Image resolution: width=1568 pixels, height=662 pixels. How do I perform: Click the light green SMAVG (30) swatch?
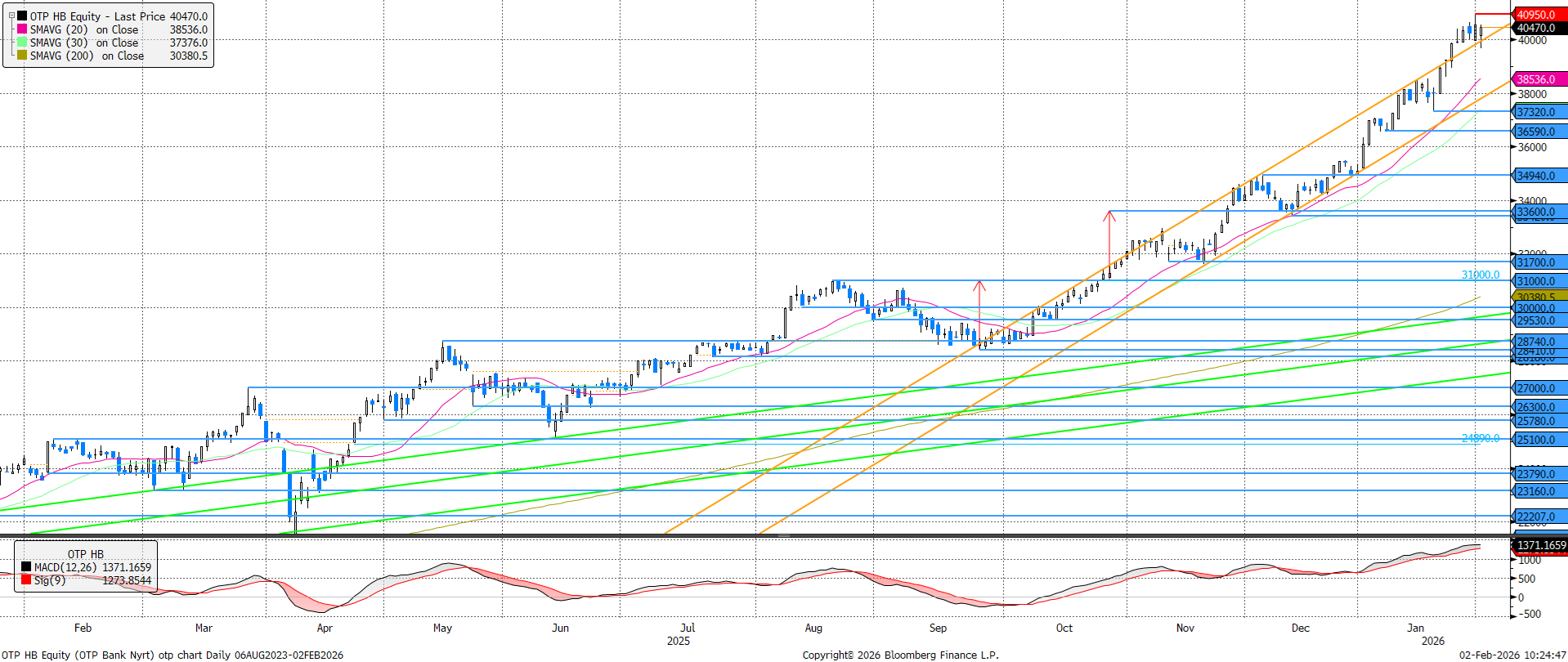click(x=22, y=42)
